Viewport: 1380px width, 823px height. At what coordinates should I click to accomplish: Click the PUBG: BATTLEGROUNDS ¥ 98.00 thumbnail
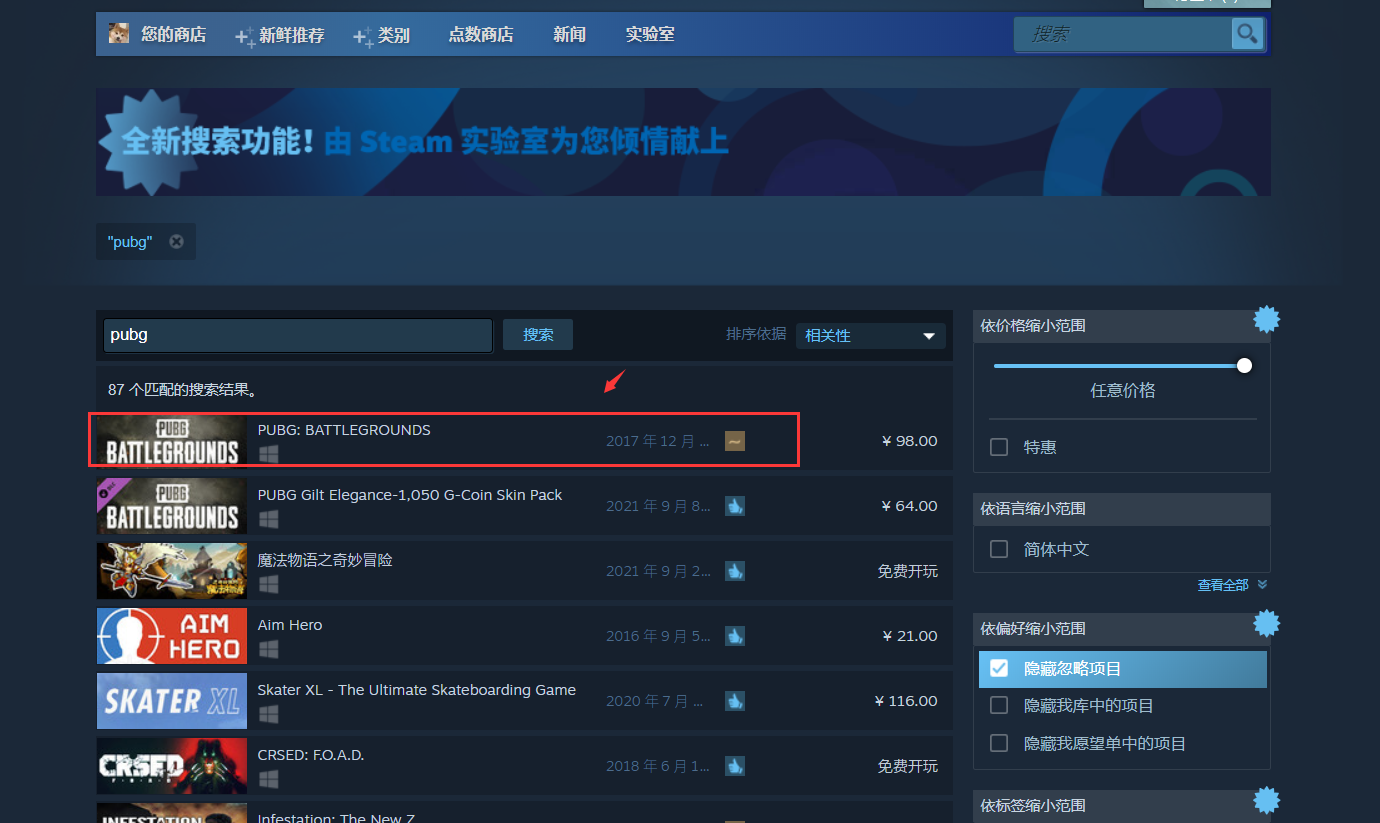click(172, 441)
